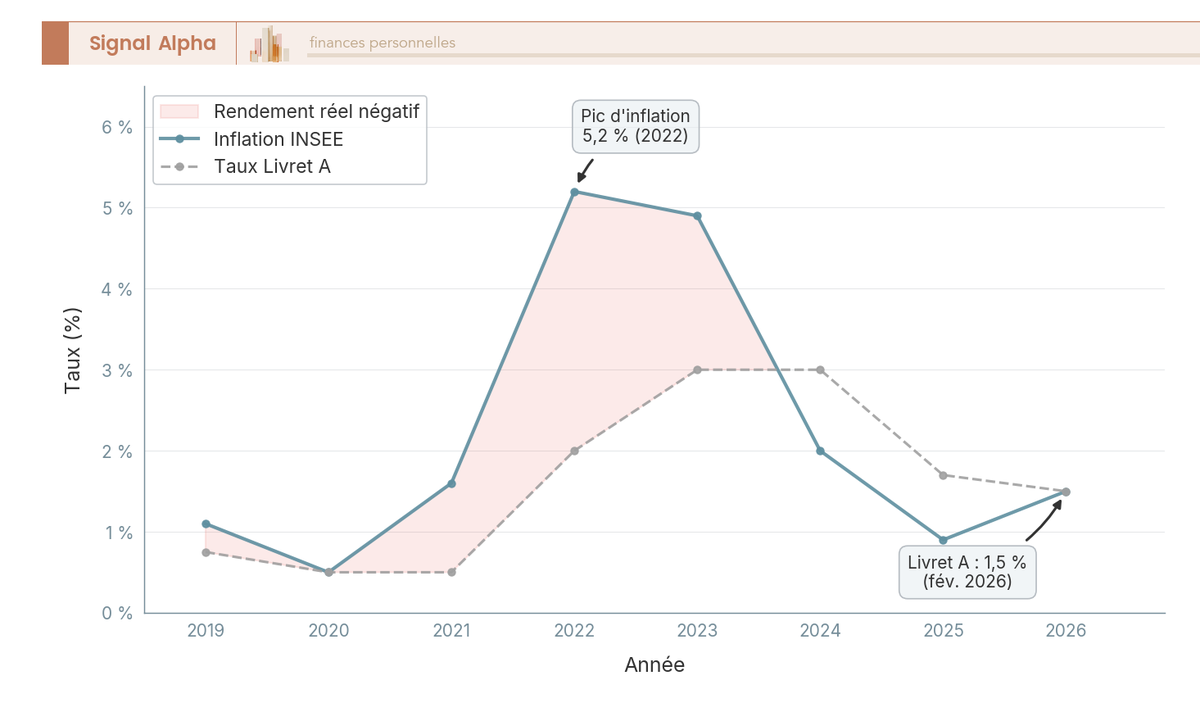Click the 2023 x-axis tick label

click(x=697, y=631)
